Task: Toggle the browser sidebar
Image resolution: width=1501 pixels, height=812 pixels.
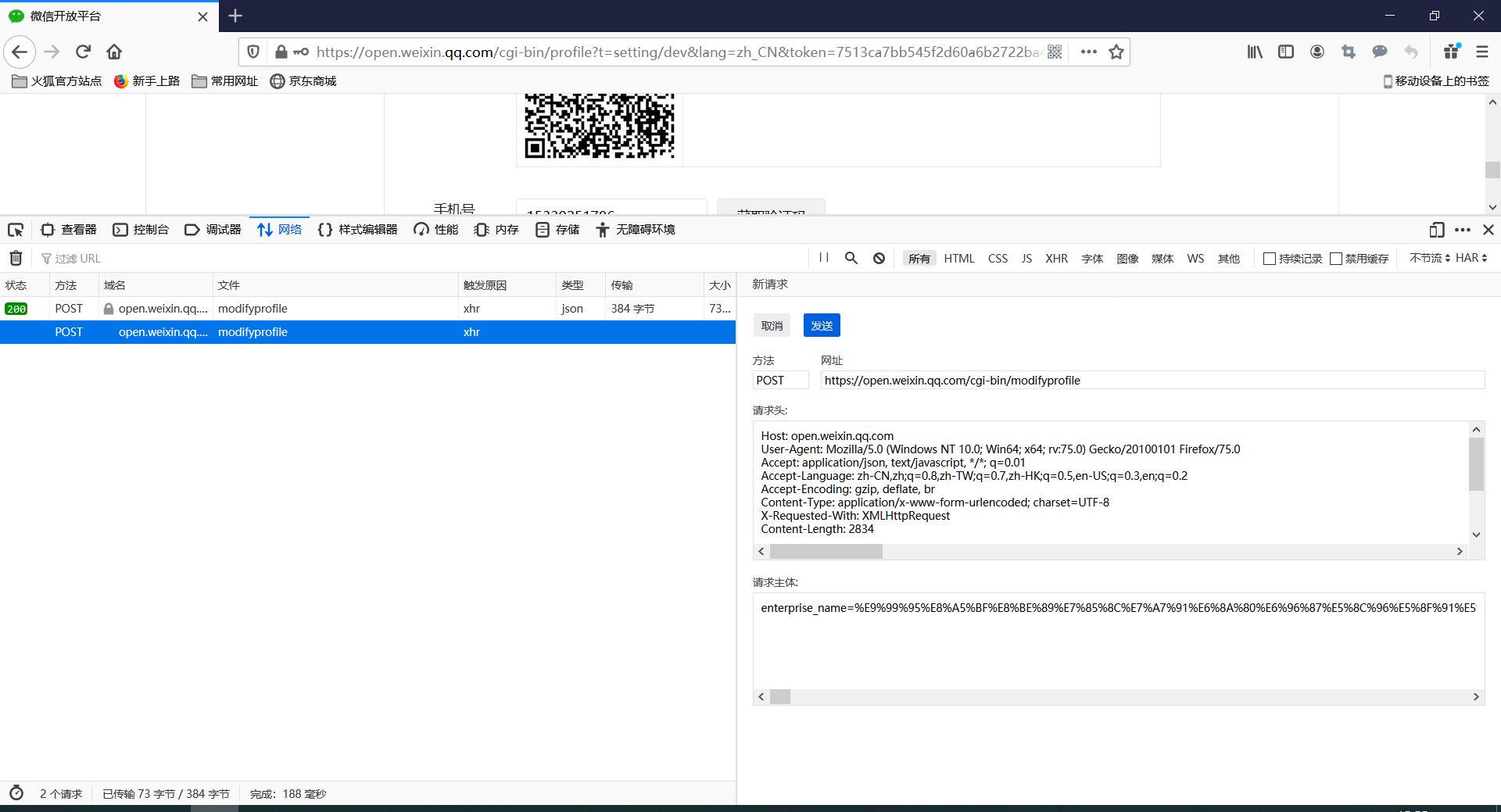Action: click(x=1286, y=52)
